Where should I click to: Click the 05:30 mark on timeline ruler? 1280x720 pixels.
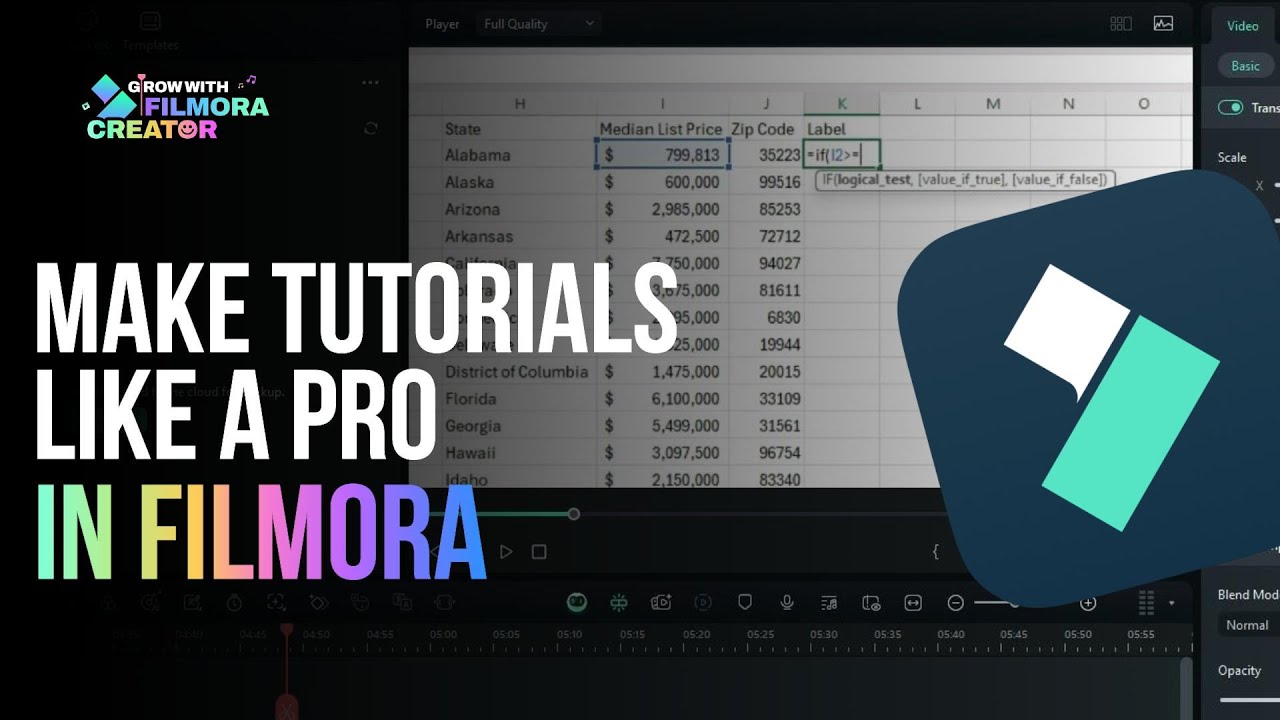point(823,634)
